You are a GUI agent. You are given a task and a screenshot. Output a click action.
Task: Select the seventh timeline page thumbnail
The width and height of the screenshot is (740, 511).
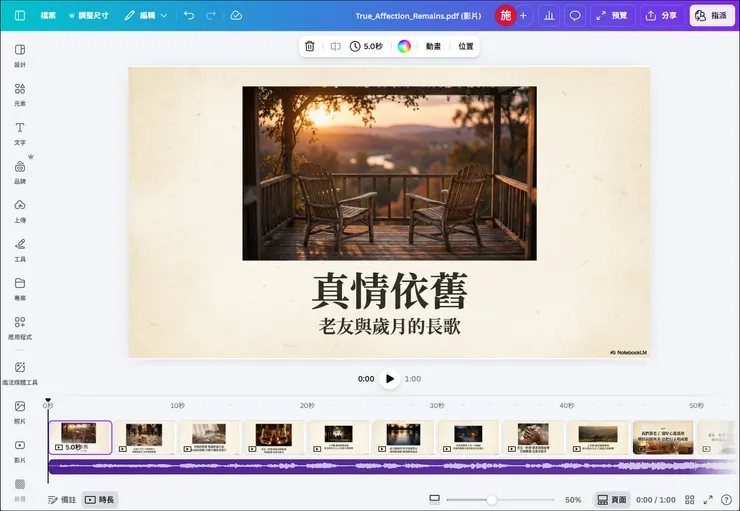click(x=469, y=437)
